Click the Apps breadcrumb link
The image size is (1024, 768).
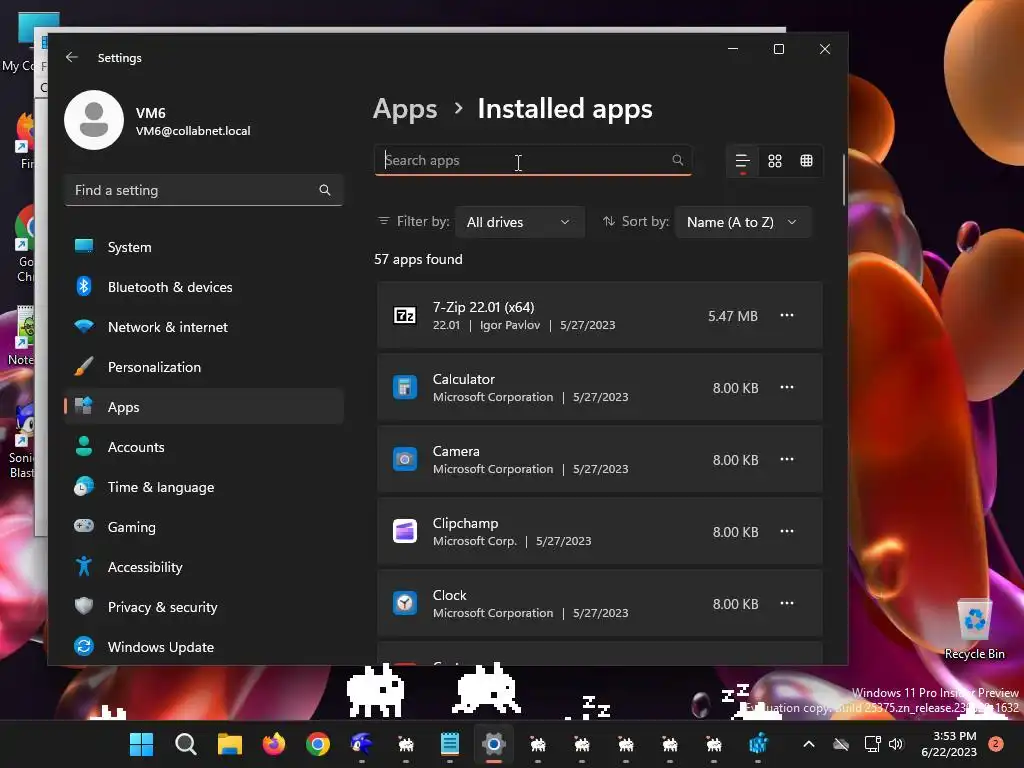(x=405, y=109)
